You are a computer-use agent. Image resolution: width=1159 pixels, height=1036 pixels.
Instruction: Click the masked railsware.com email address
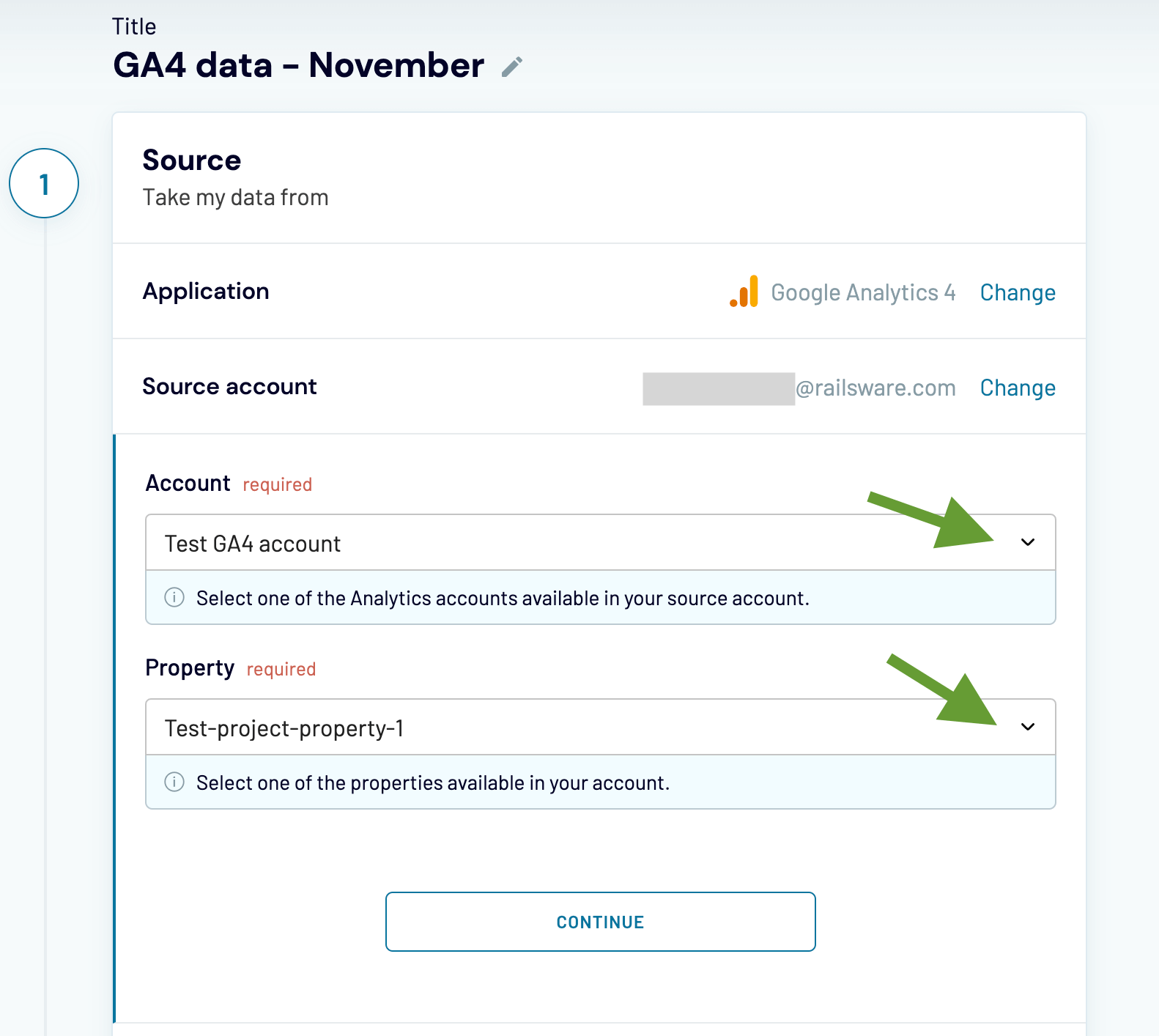click(799, 388)
